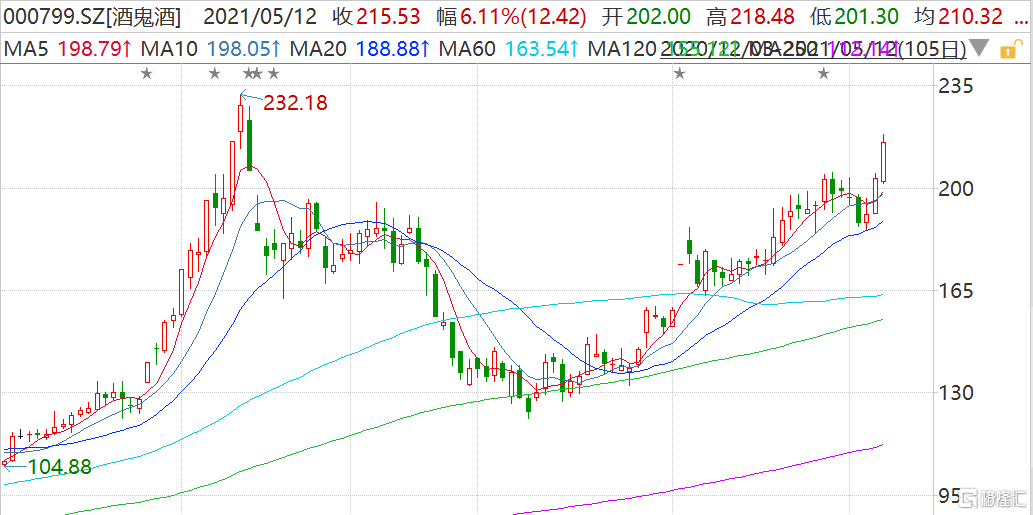Click the stock code 000799.SZ[酒鬼酒]
This screenshot has height=515, width=1033.
coord(93,17)
